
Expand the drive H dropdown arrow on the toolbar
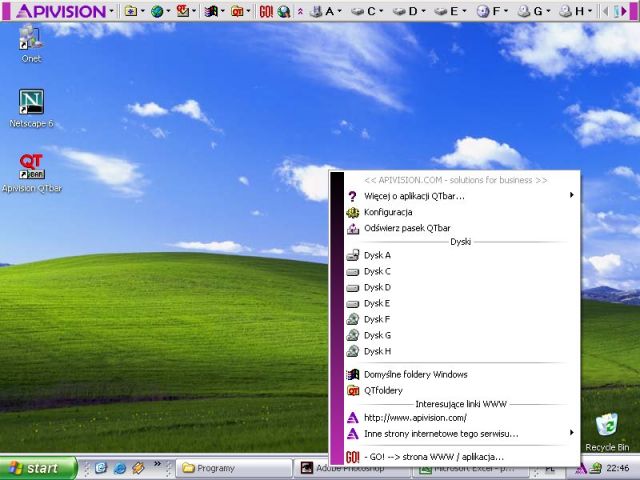click(x=590, y=11)
